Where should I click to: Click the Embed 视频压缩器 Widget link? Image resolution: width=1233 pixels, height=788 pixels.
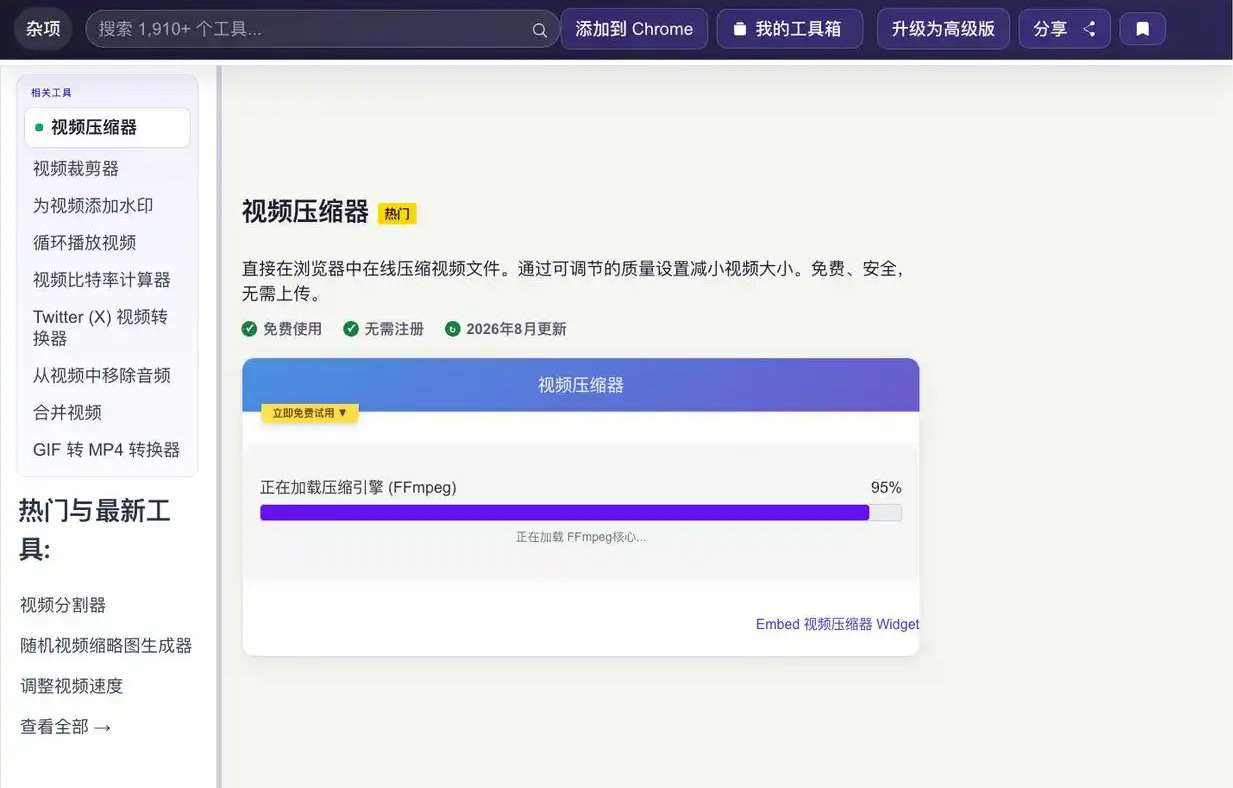837,624
